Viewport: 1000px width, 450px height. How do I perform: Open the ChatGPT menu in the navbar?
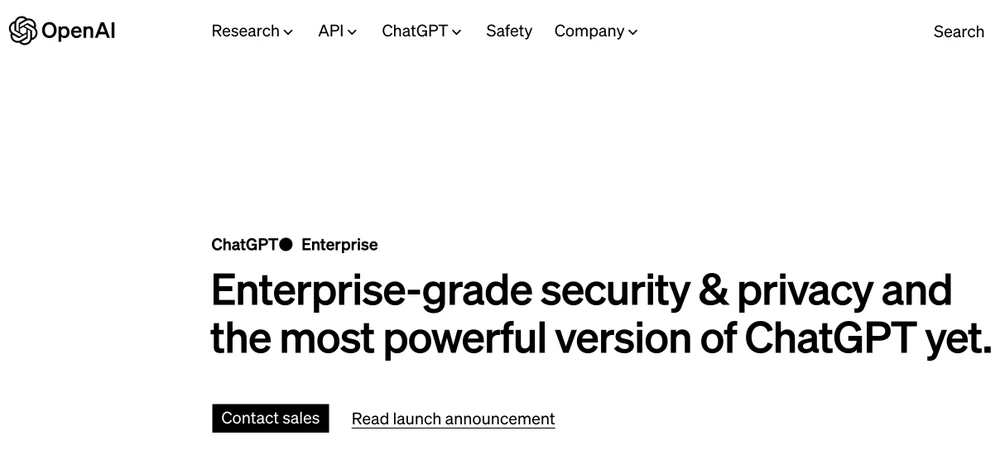pyautogui.click(x=414, y=31)
